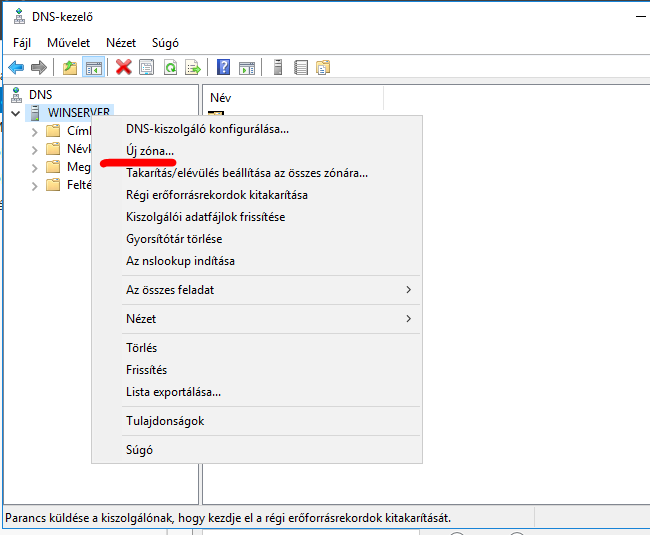Click 'Gyorsítótár törlése' menu entry
The width and height of the screenshot is (650, 535).
[174, 239]
